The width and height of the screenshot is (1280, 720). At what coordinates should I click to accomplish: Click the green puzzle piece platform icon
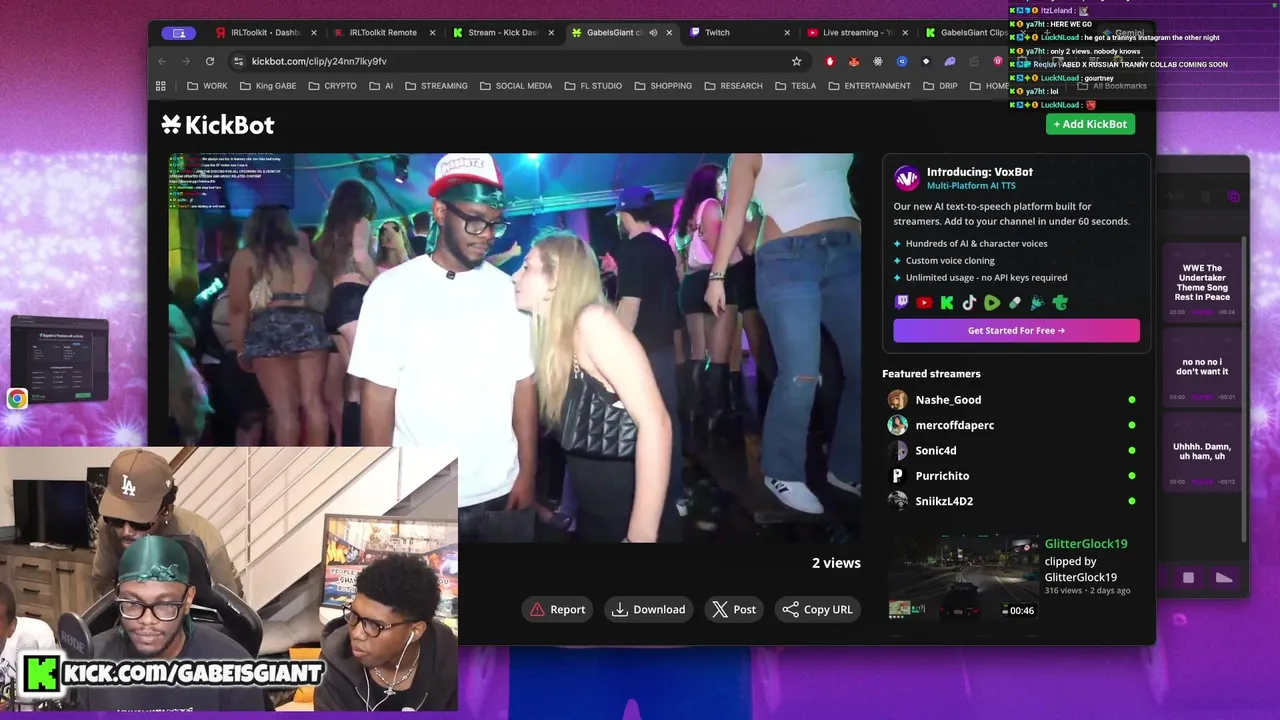(x=1060, y=302)
